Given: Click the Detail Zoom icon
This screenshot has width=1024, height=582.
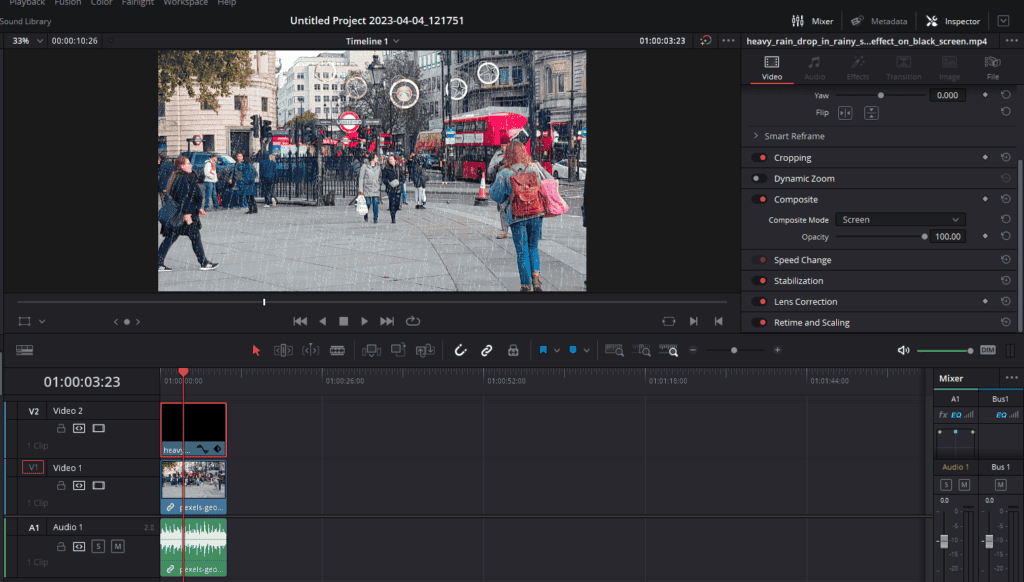Looking at the screenshot, I should 641,351.
